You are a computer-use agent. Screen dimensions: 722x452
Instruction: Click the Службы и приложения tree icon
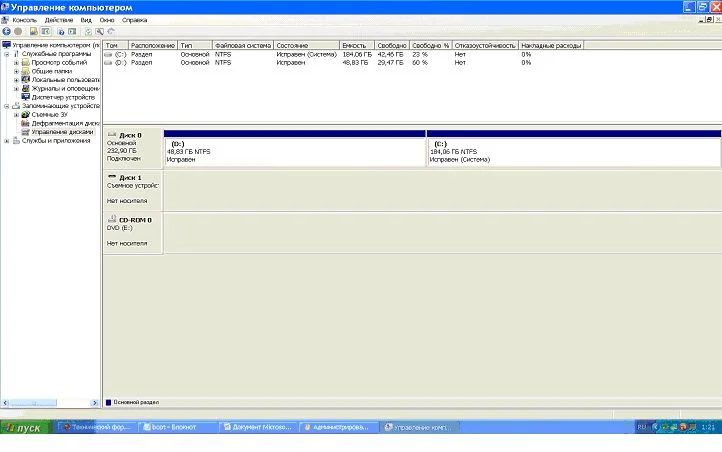[x=16, y=141]
